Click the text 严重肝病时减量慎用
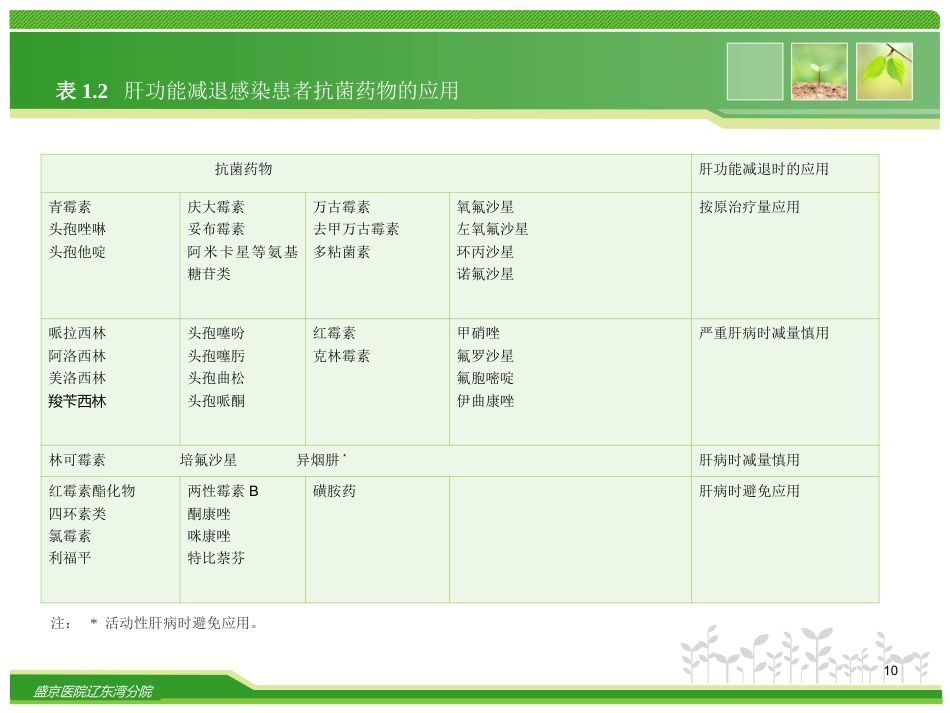 coord(763,333)
